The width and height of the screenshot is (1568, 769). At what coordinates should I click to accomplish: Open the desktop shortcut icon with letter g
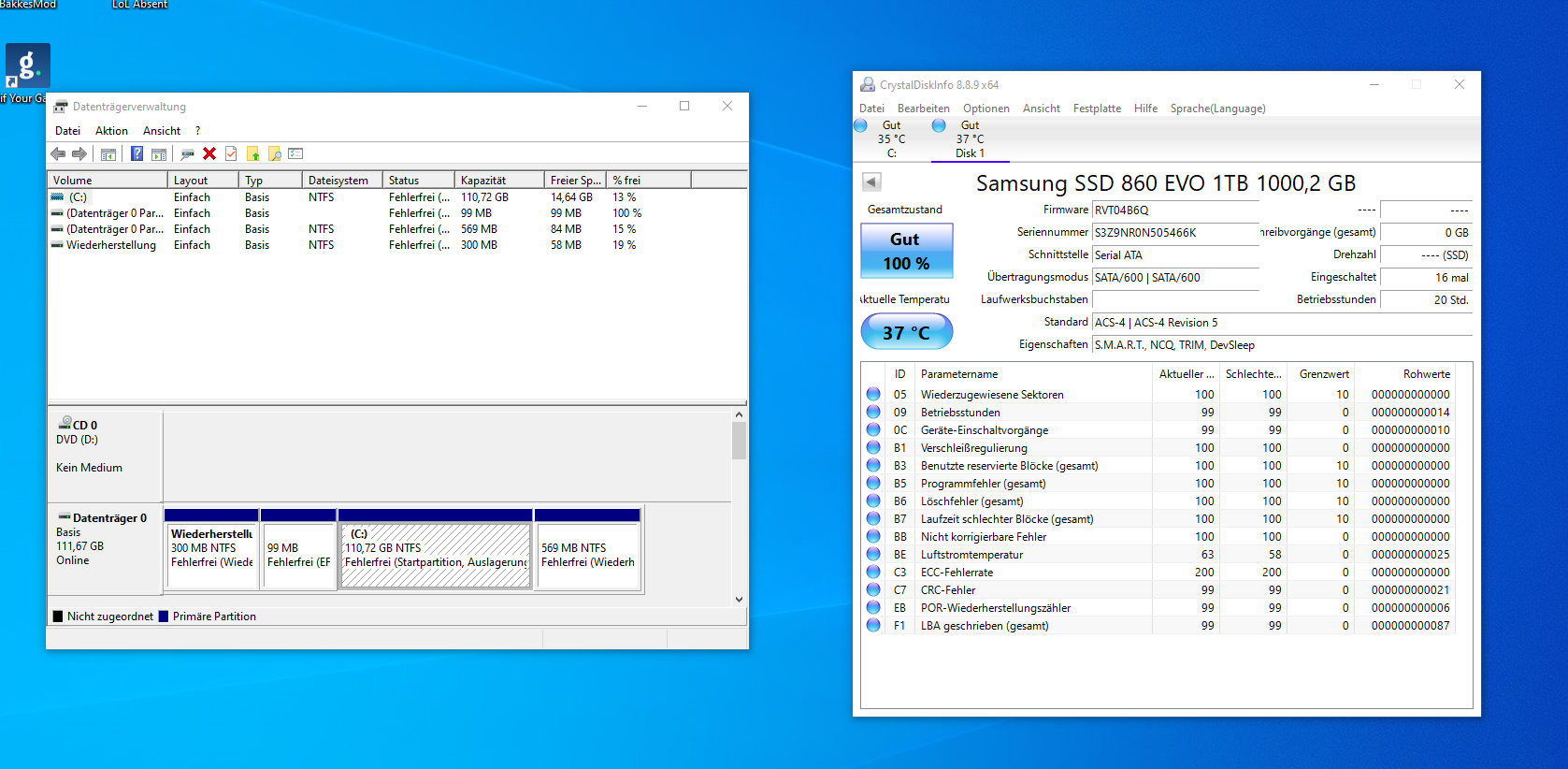[x=27, y=65]
